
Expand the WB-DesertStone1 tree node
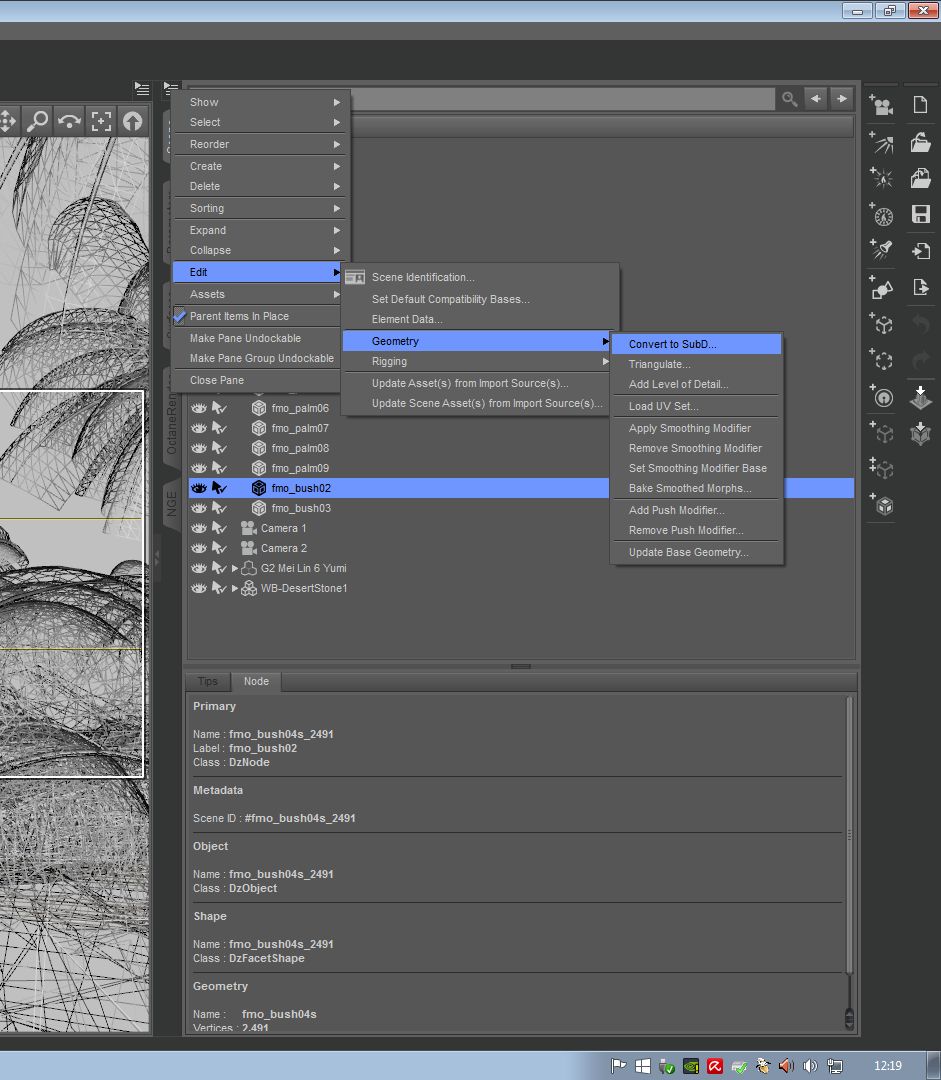coord(235,588)
